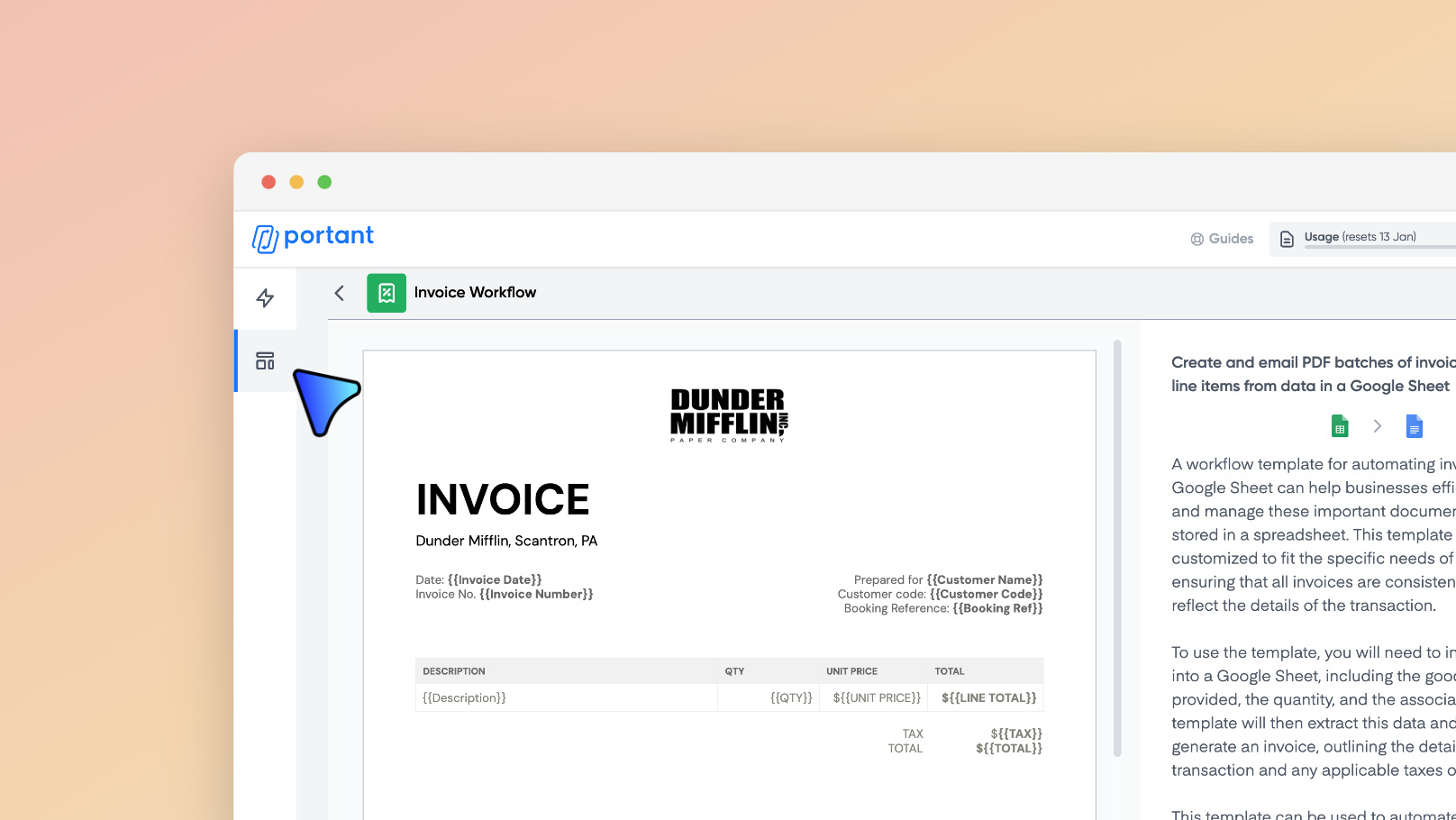Click the Usage document icon
The height and width of the screenshot is (820, 1456).
pyautogui.click(x=1287, y=238)
